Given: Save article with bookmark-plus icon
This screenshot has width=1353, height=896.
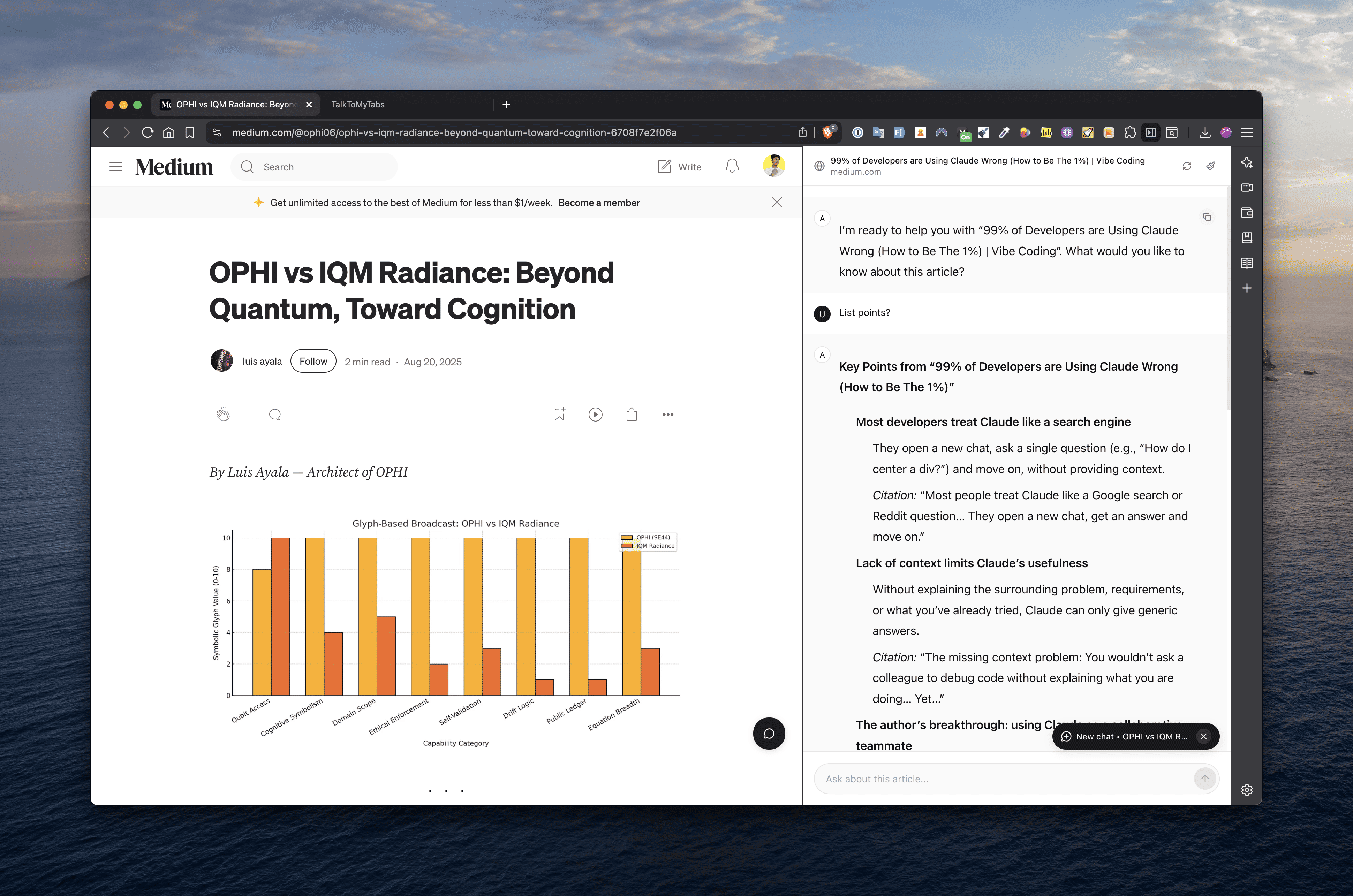Looking at the screenshot, I should point(559,414).
